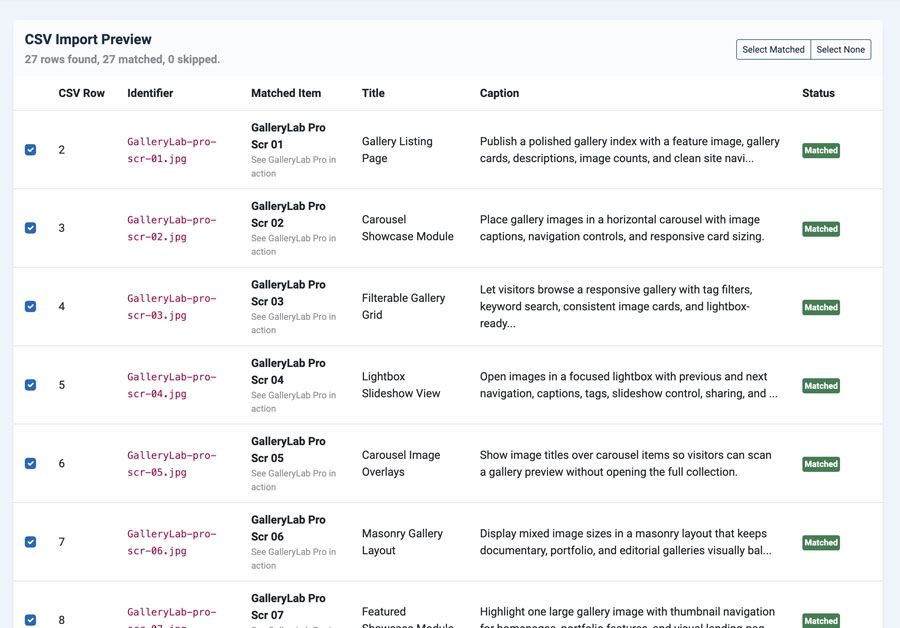Uncheck the checkbox for CSV row 3

click(x=30, y=228)
